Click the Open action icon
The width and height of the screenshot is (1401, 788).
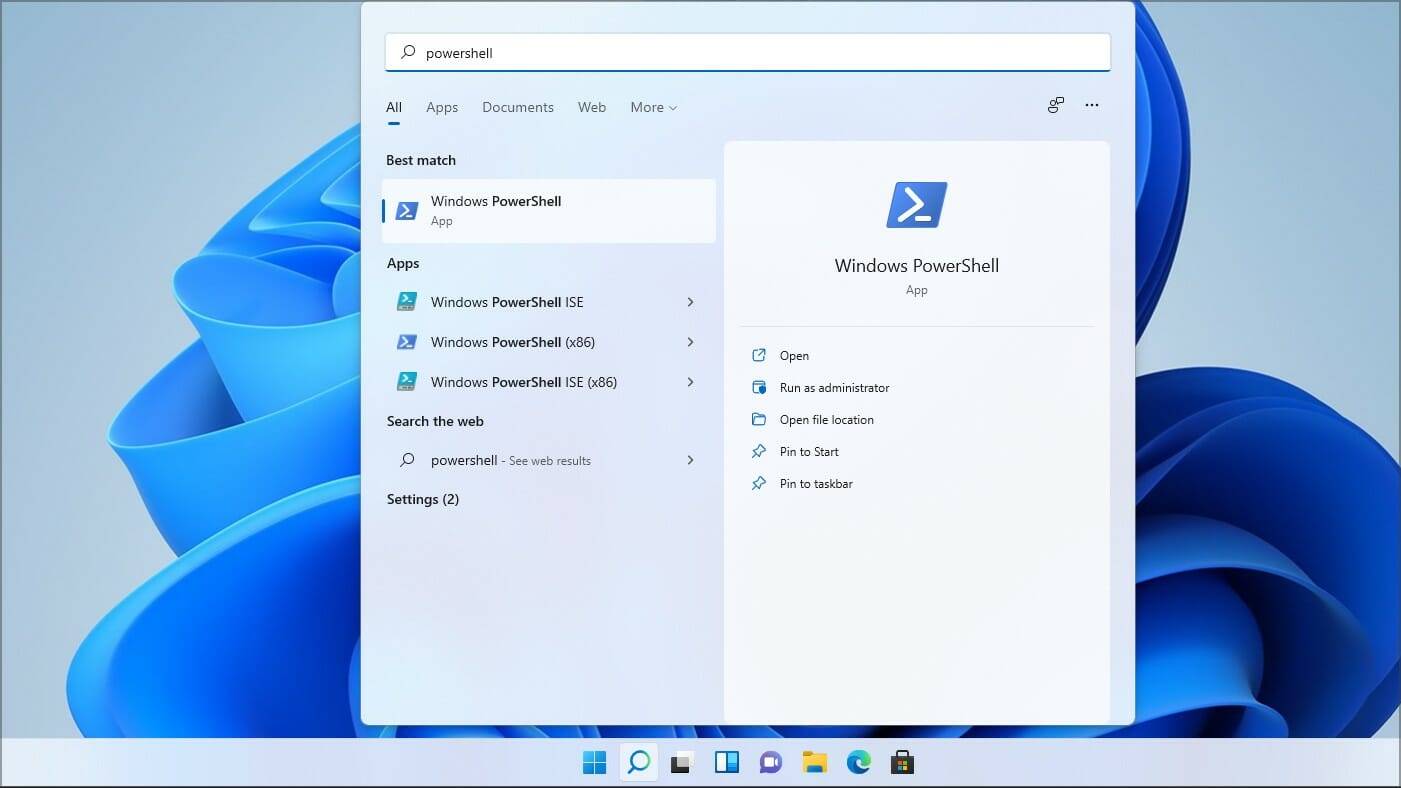tap(759, 355)
